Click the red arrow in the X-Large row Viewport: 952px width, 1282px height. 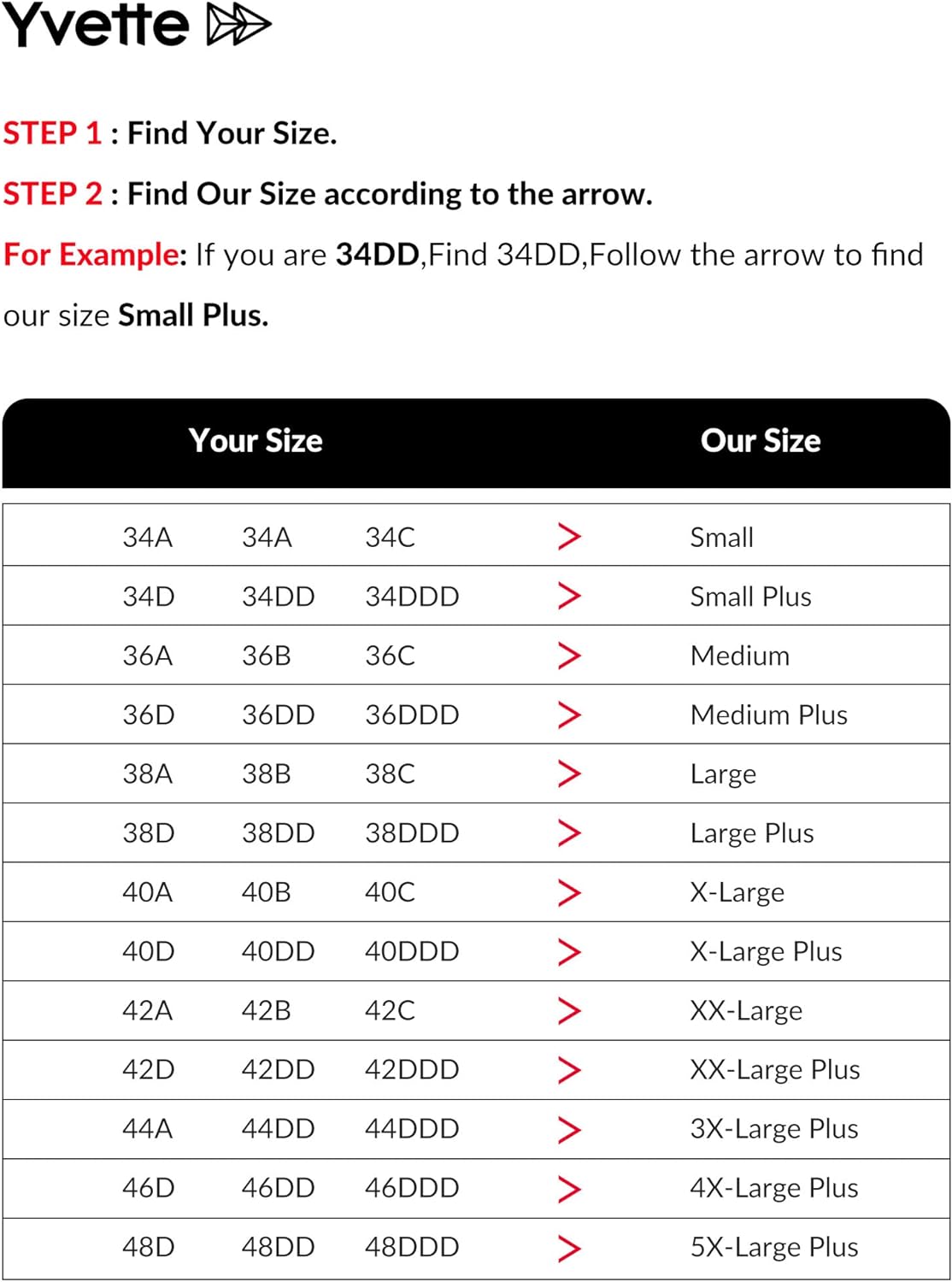click(x=569, y=892)
